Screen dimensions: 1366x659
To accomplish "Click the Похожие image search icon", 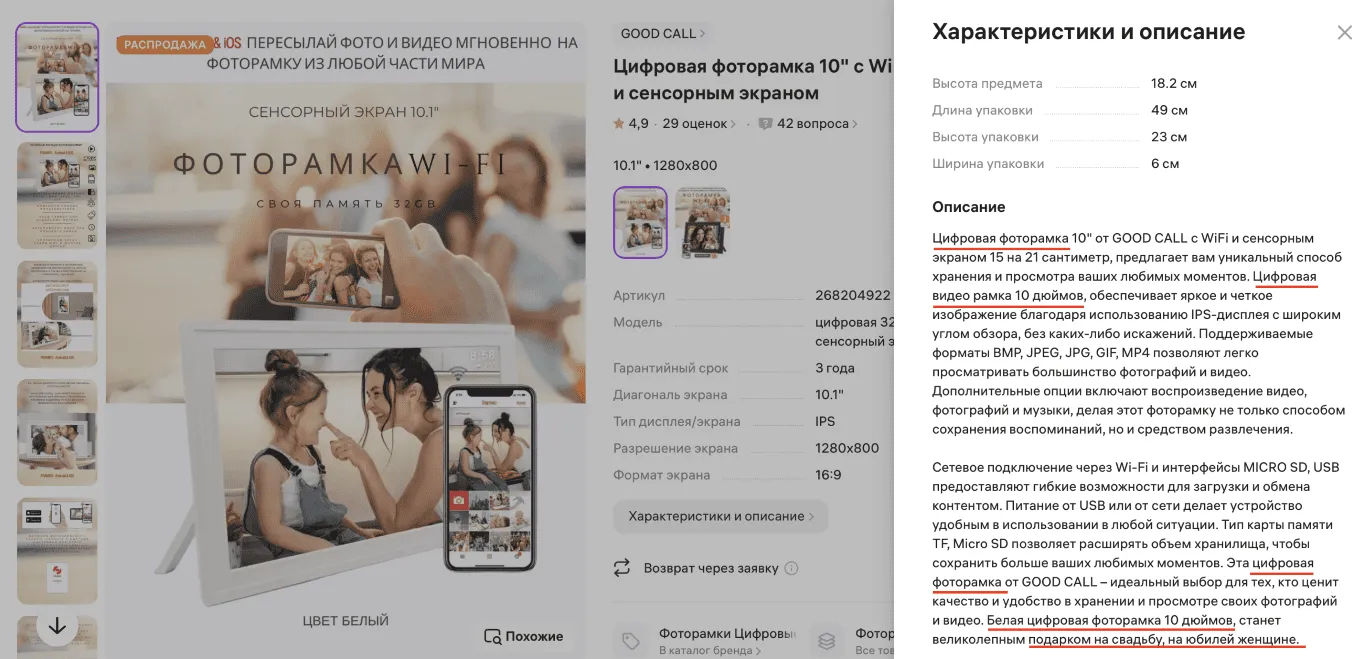I will [x=492, y=636].
